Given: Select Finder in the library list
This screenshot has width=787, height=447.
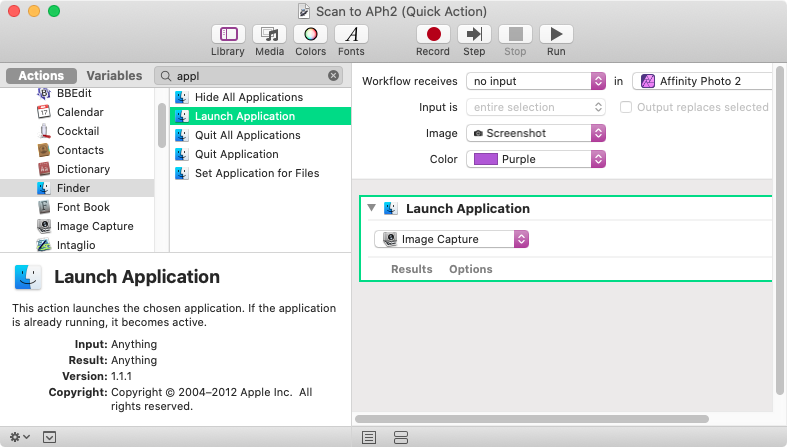Looking at the screenshot, I should 77,188.
